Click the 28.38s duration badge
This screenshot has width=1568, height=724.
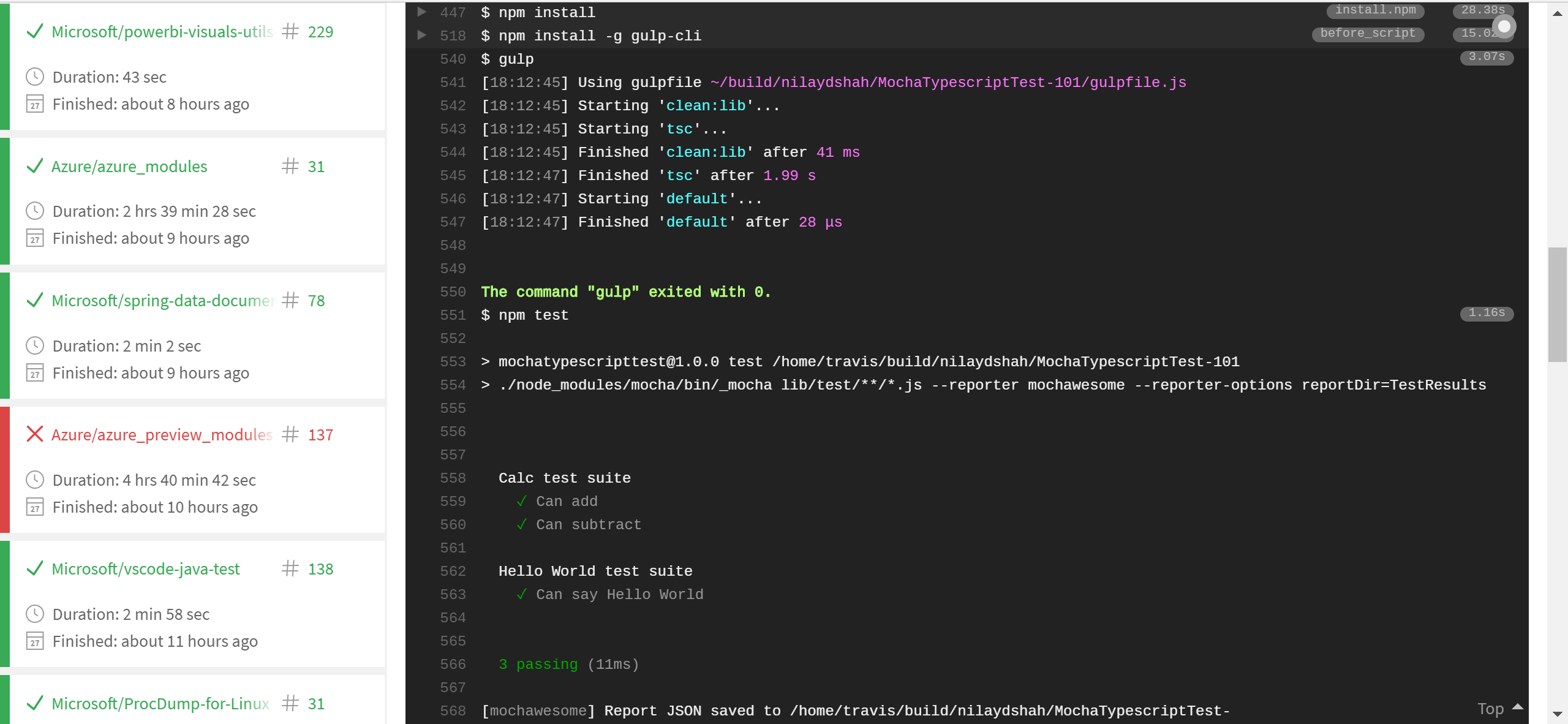[1483, 10]
